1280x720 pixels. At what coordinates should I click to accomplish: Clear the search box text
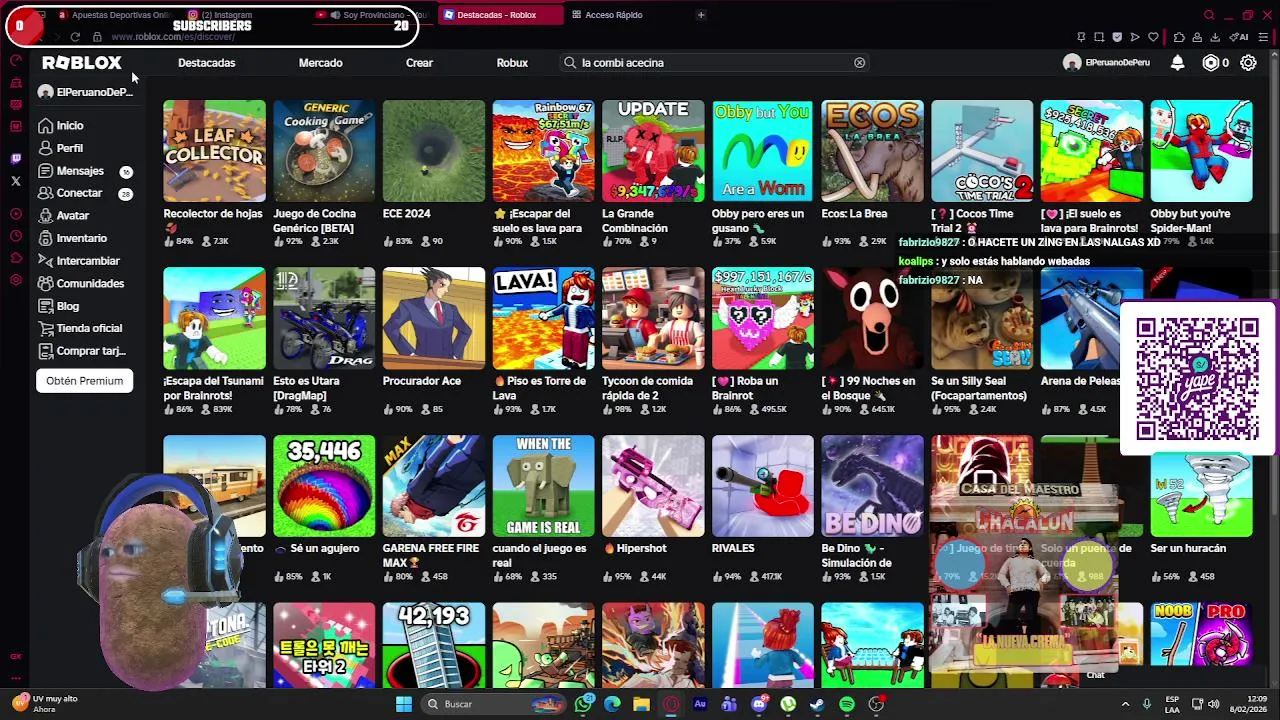(859, 63)
